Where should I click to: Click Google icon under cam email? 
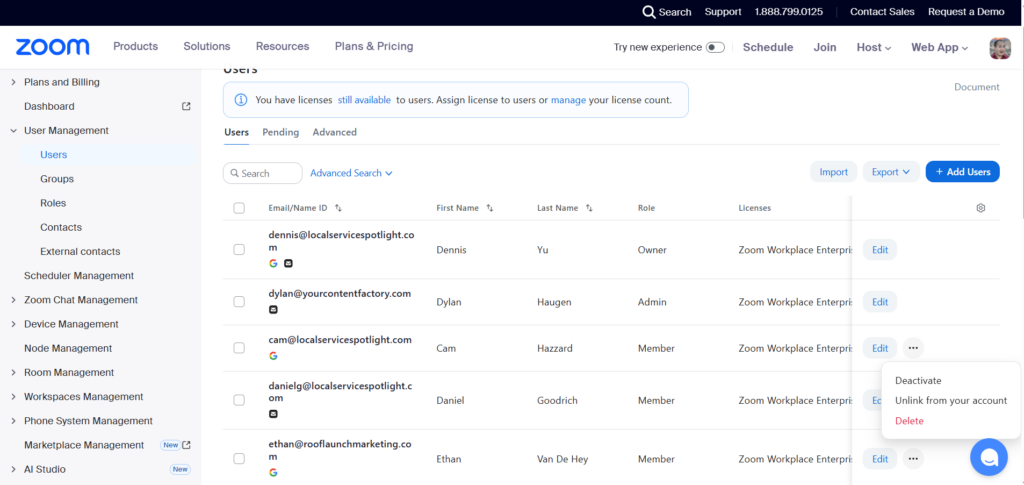coord(273,356)
